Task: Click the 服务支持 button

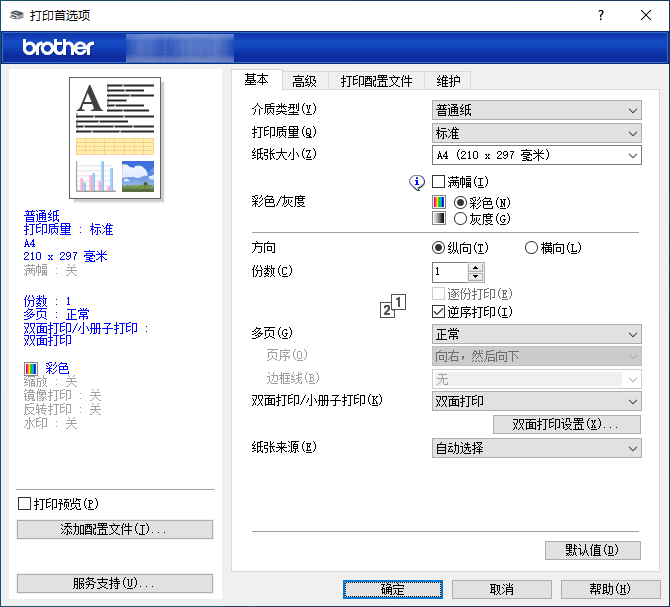Action: (115, 584)
